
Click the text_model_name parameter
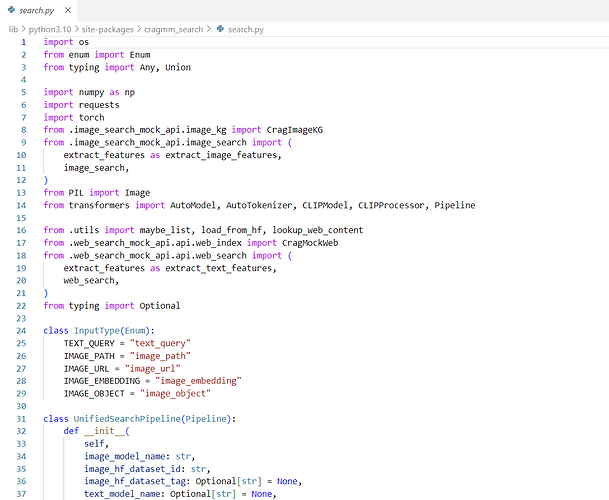click(122, 494)
